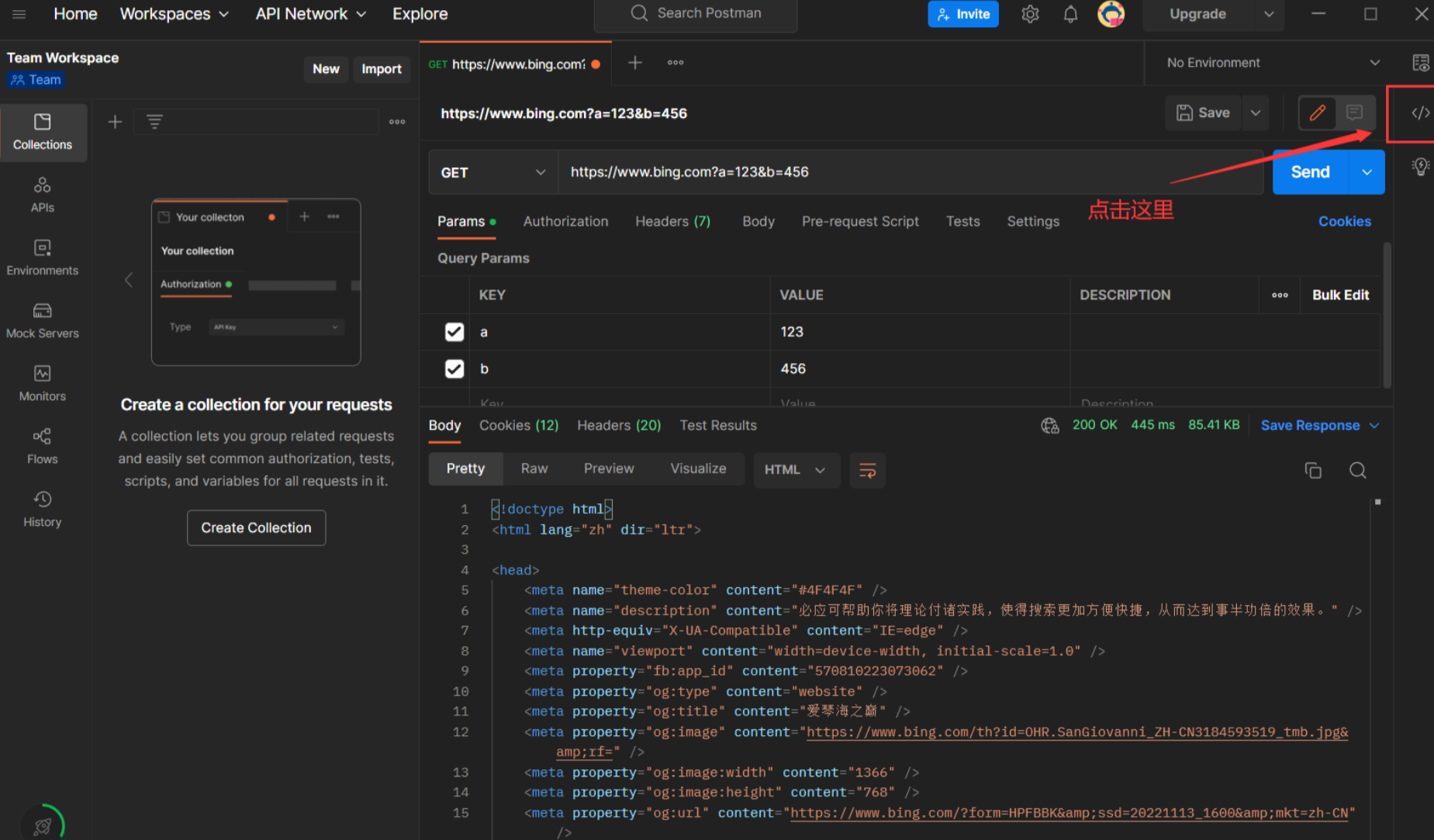The width and height of the screenshot is (1434, 840).
Task: Open the Environments sidebar panel
Action: tap(43, 258)
